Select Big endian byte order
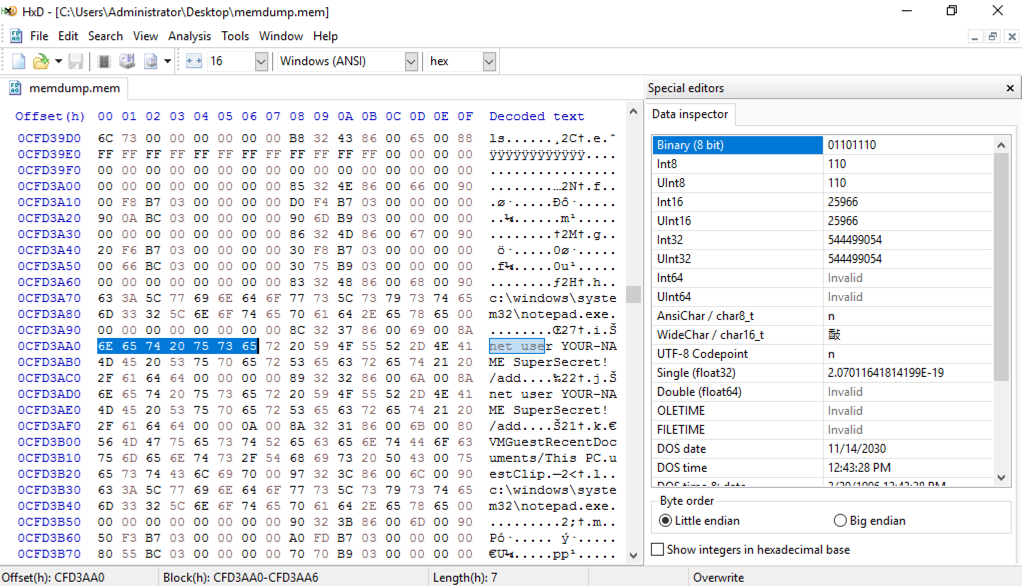Viewport: 1022px width, 586px height. 869,521
